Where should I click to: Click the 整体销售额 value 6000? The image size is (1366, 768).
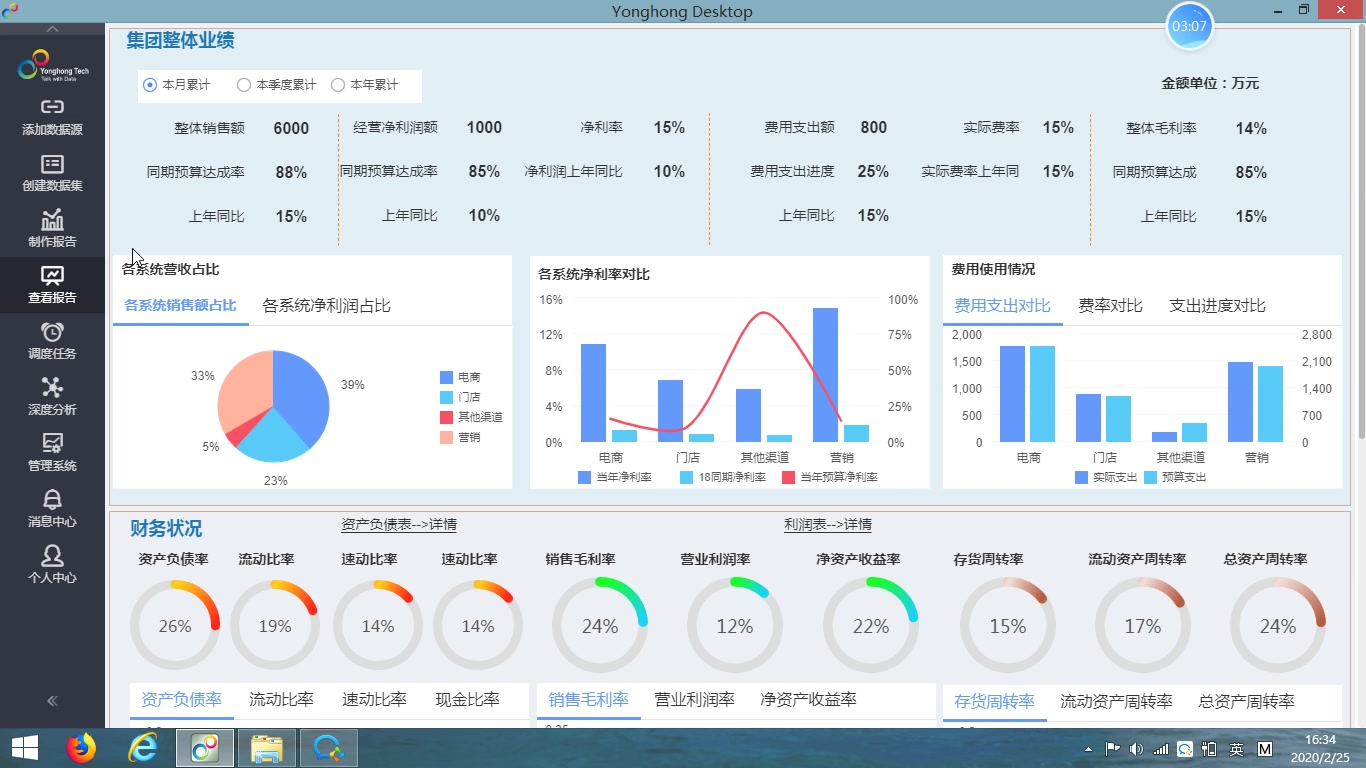[291, 128]
